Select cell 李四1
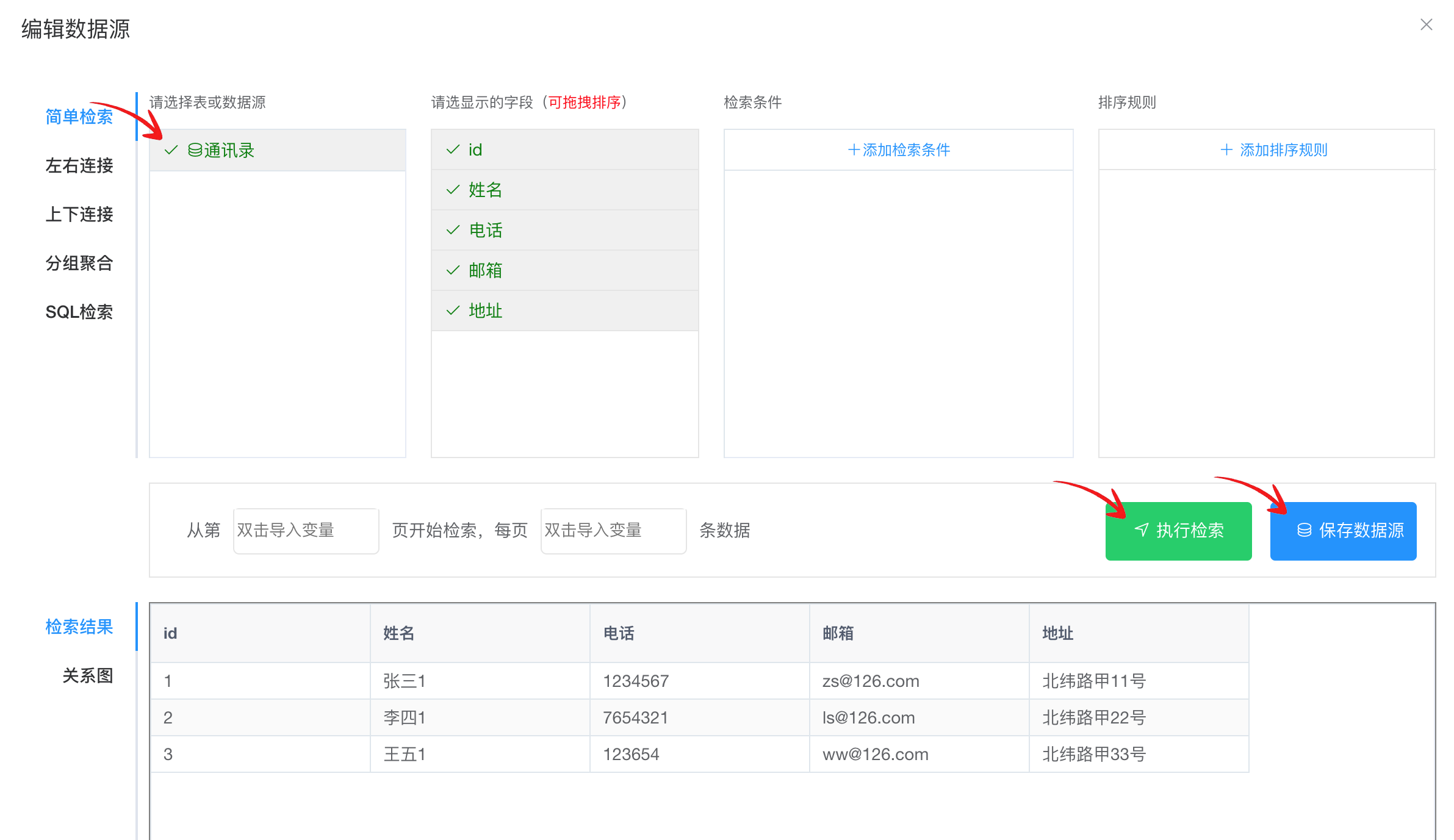This screenshot has width=1454, height=840. coord(480,717)
